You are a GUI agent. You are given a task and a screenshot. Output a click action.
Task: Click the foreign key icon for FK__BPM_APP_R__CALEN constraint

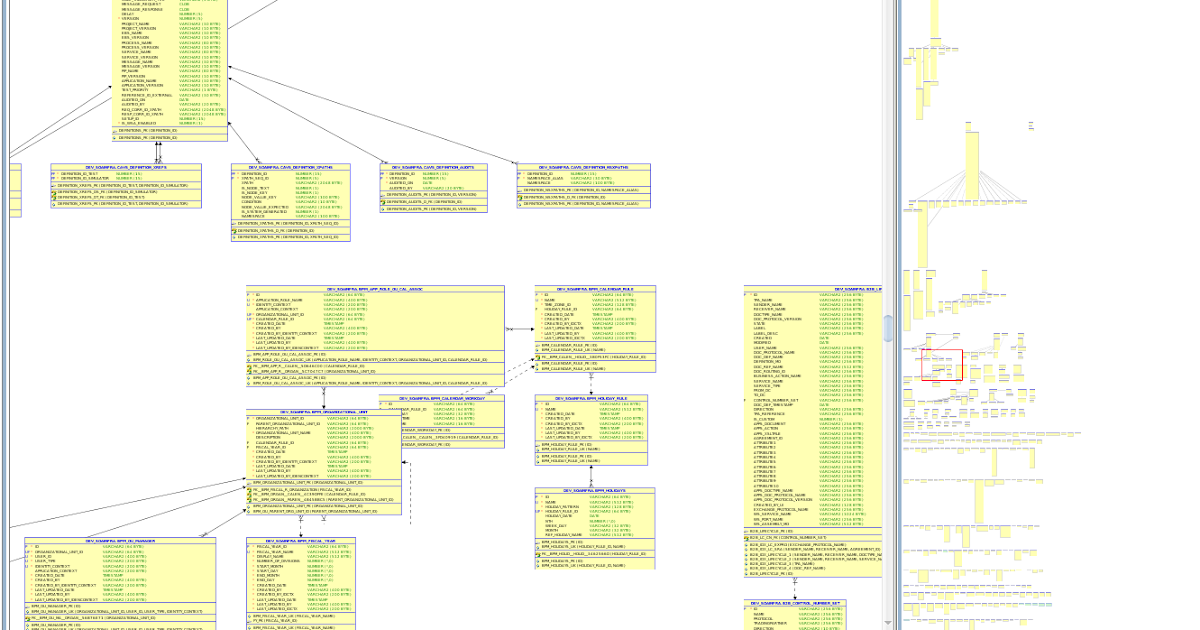click(x=249, y=367)
